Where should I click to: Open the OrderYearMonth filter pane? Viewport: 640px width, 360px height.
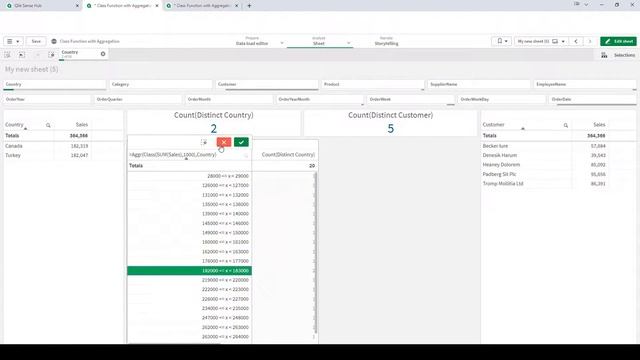(x=320, y=99)
